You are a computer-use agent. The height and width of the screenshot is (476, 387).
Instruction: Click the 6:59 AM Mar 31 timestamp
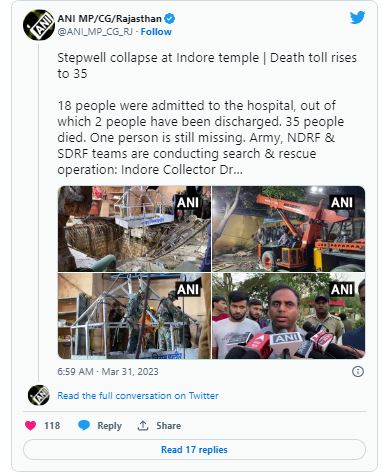108,372
